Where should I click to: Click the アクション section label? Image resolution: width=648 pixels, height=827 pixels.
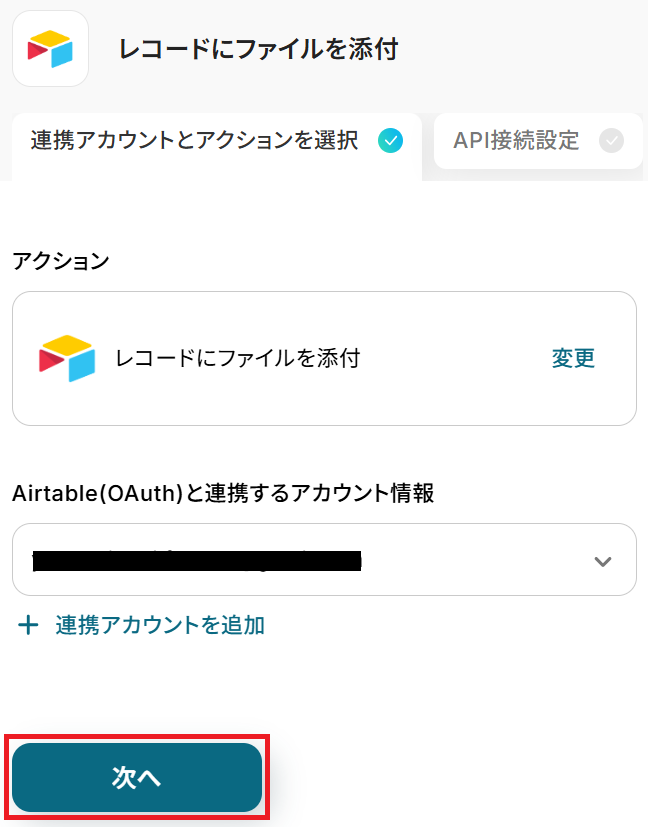click(x=60, y=261)
